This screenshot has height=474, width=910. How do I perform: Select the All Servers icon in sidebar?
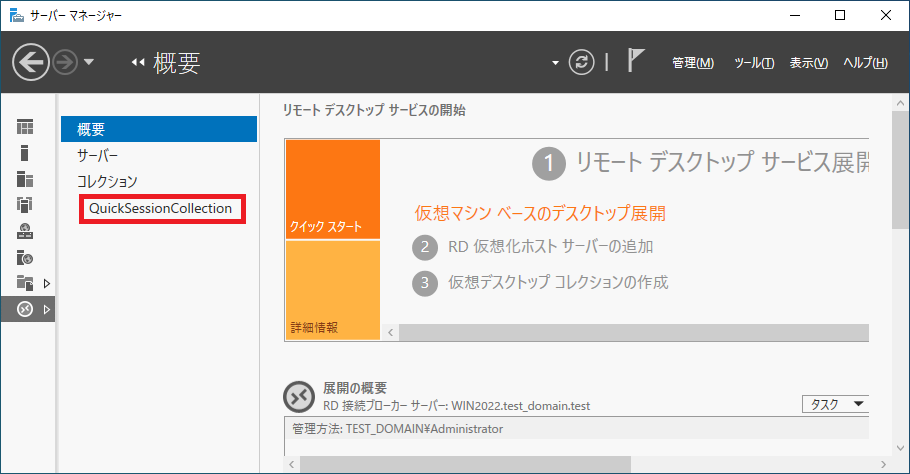25,179
